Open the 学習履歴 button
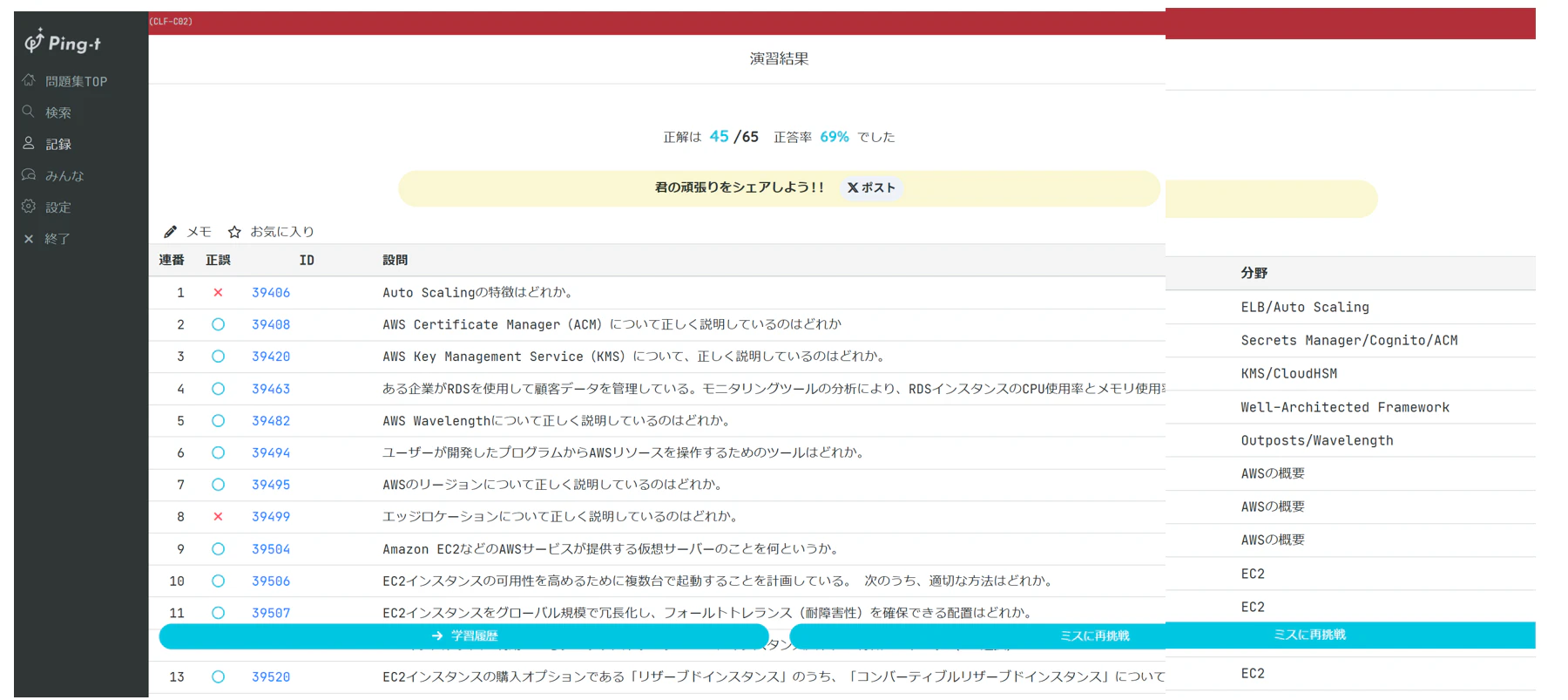This screenshot has height=700, width=1568. pyautogui.click(x=464, y=635)
